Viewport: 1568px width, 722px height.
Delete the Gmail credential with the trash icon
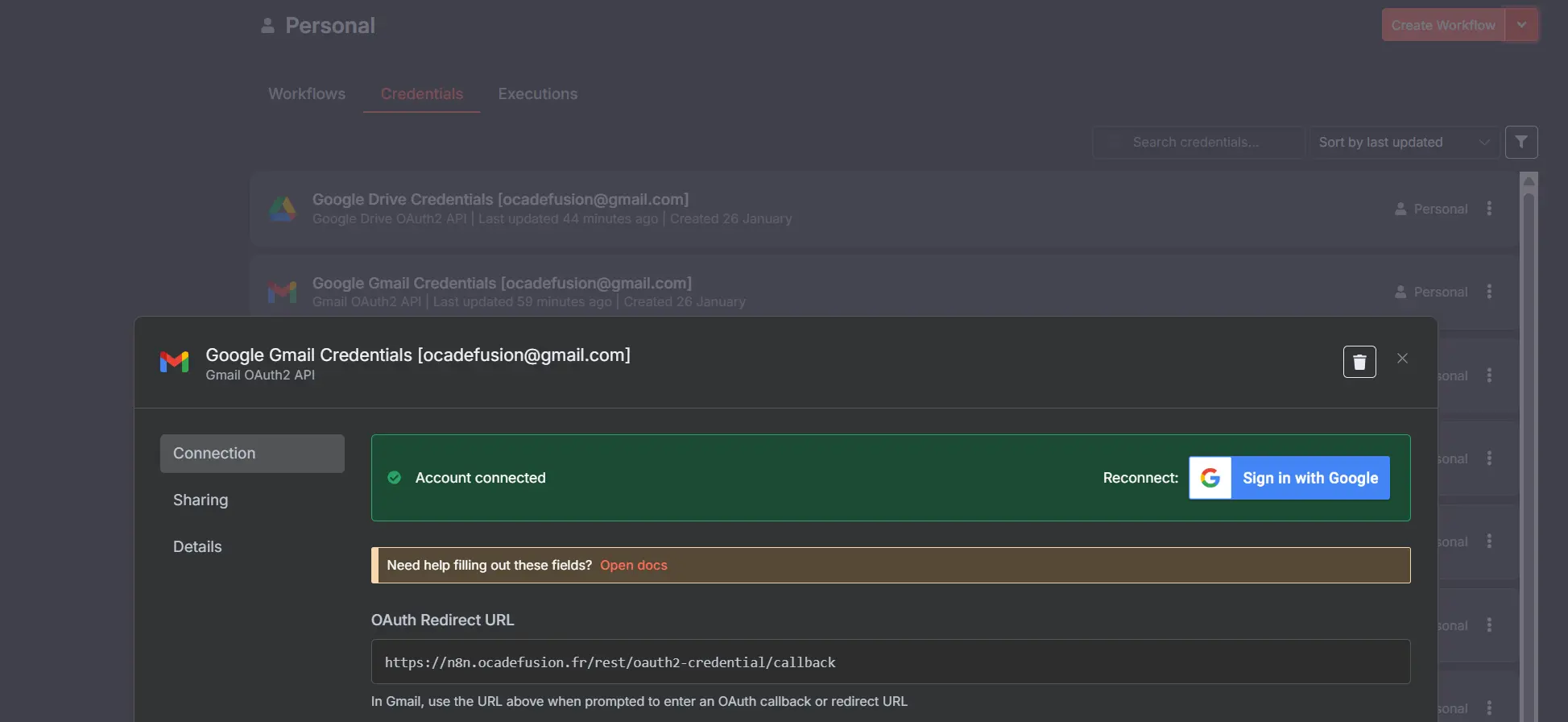1359,362
